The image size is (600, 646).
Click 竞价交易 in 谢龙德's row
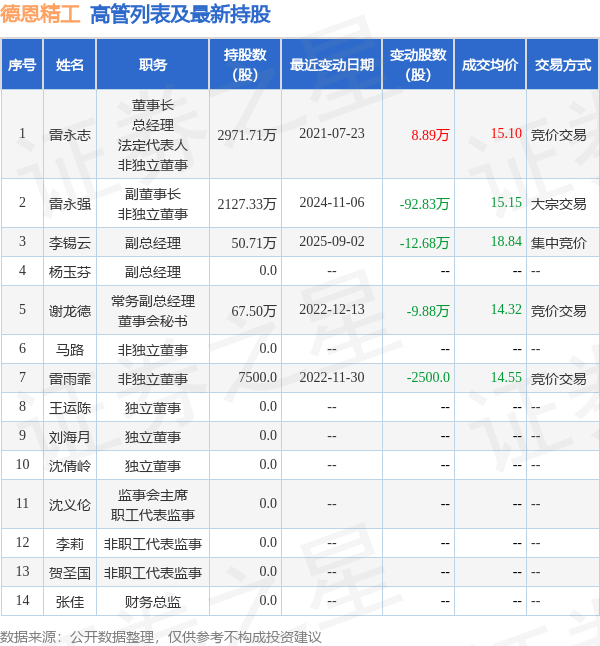558,311
